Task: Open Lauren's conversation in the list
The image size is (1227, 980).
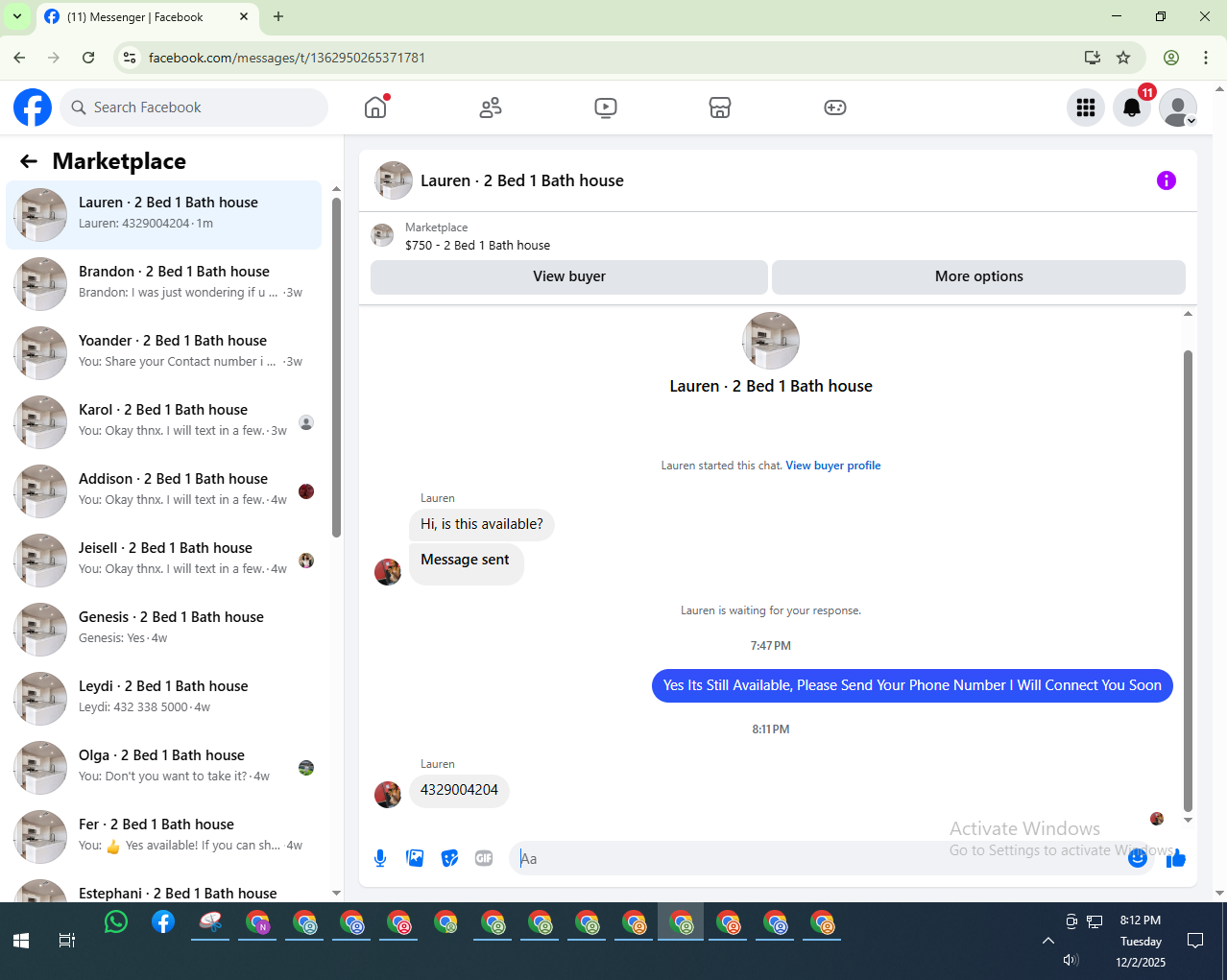Action: 164,215
